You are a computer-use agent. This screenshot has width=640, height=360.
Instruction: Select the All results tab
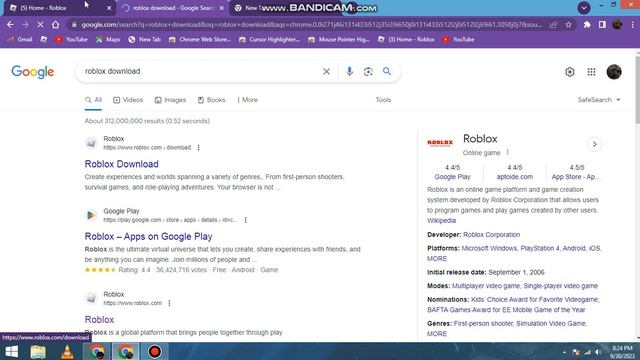pos(93,100)
